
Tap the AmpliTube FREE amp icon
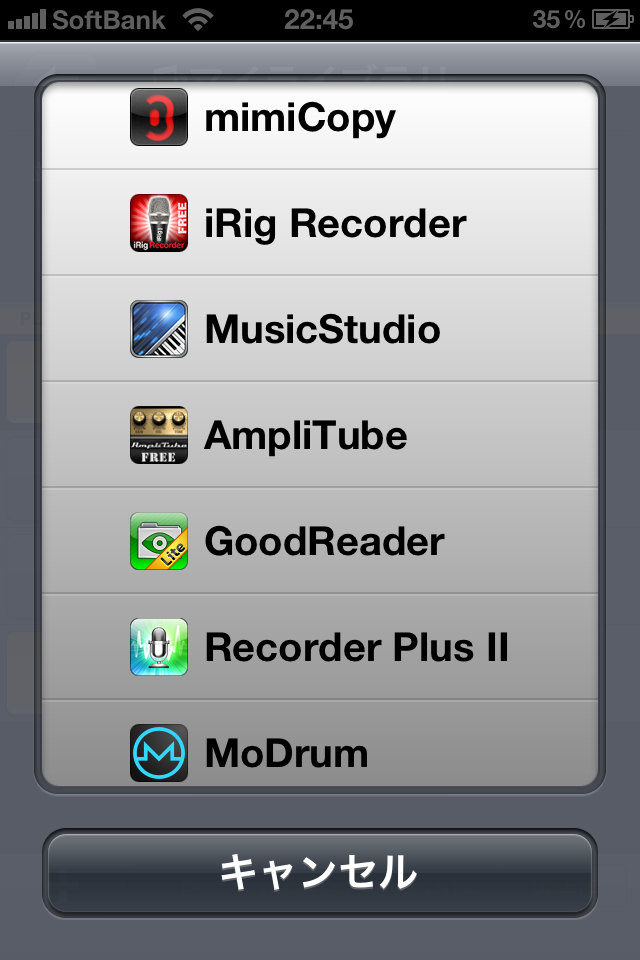pos(159,435)
